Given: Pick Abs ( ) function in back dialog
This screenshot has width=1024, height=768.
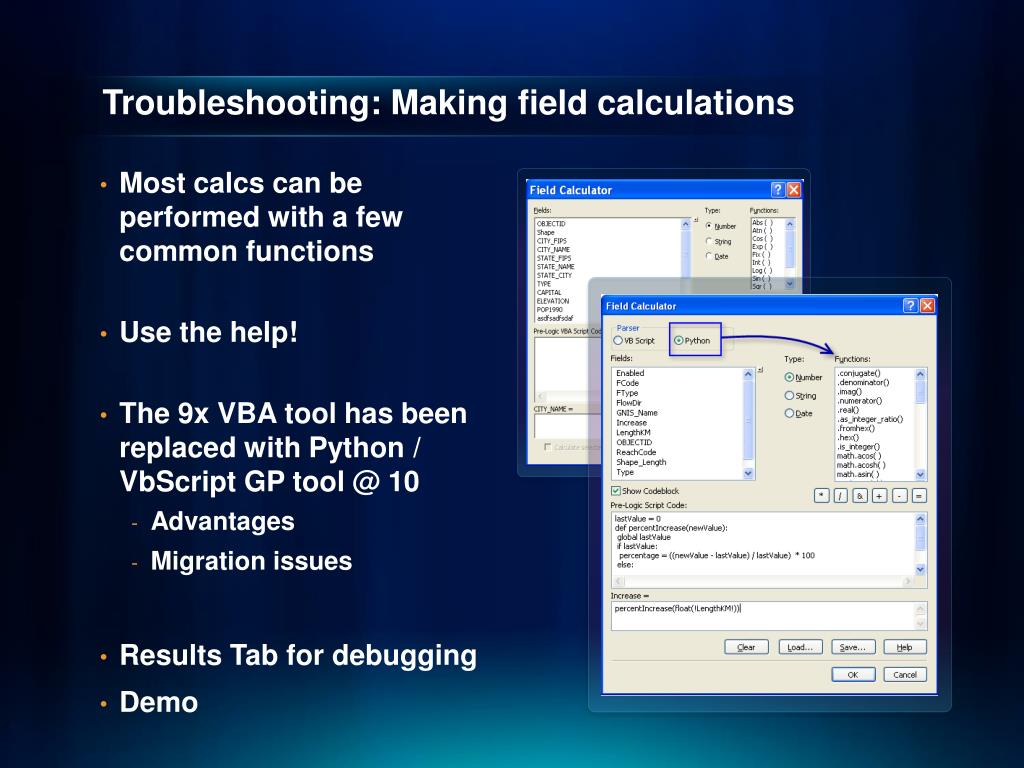Looking at the screenshot, I should coord(762,223).
